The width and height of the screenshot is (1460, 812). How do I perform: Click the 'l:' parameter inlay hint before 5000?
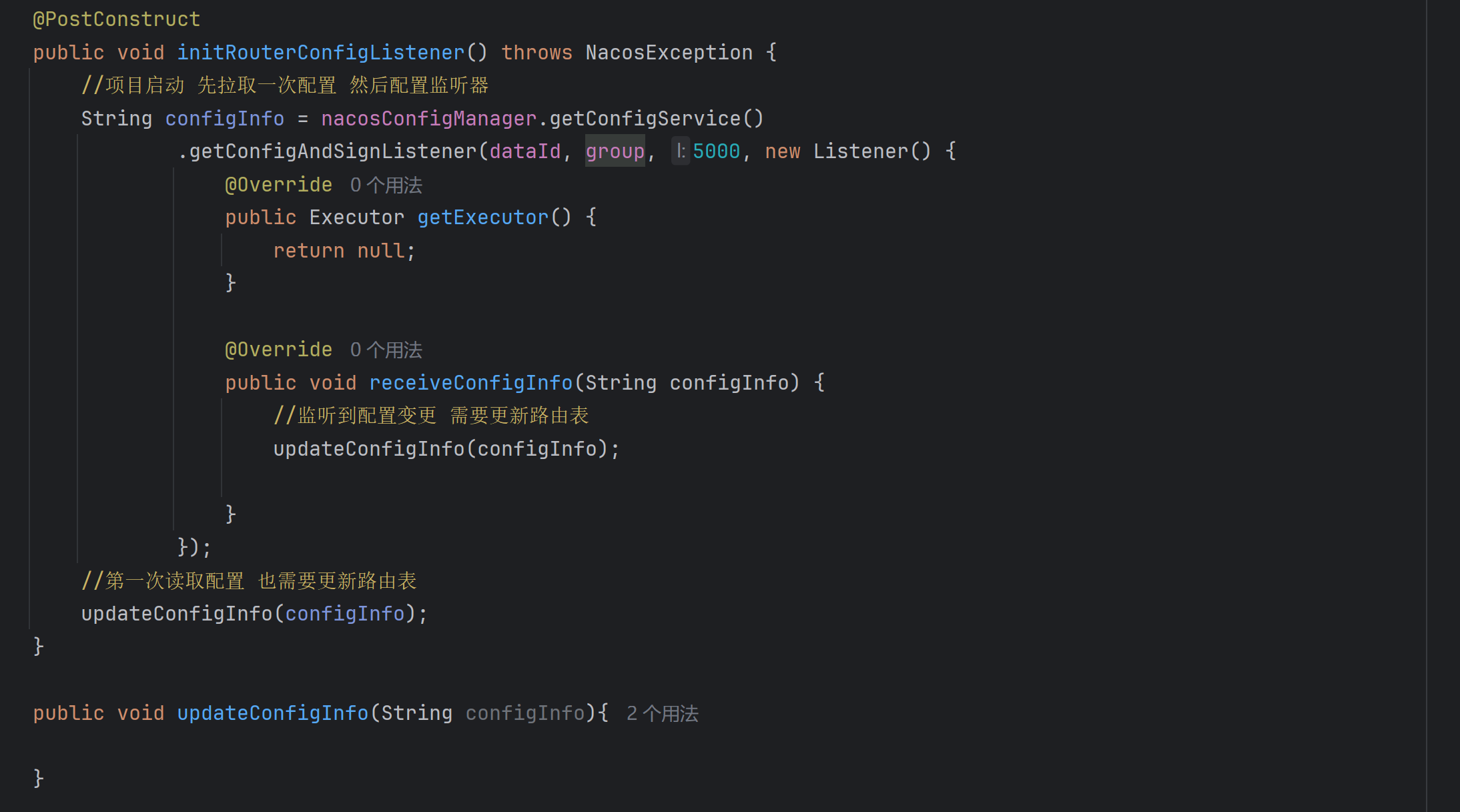click(x=680, y=151)
